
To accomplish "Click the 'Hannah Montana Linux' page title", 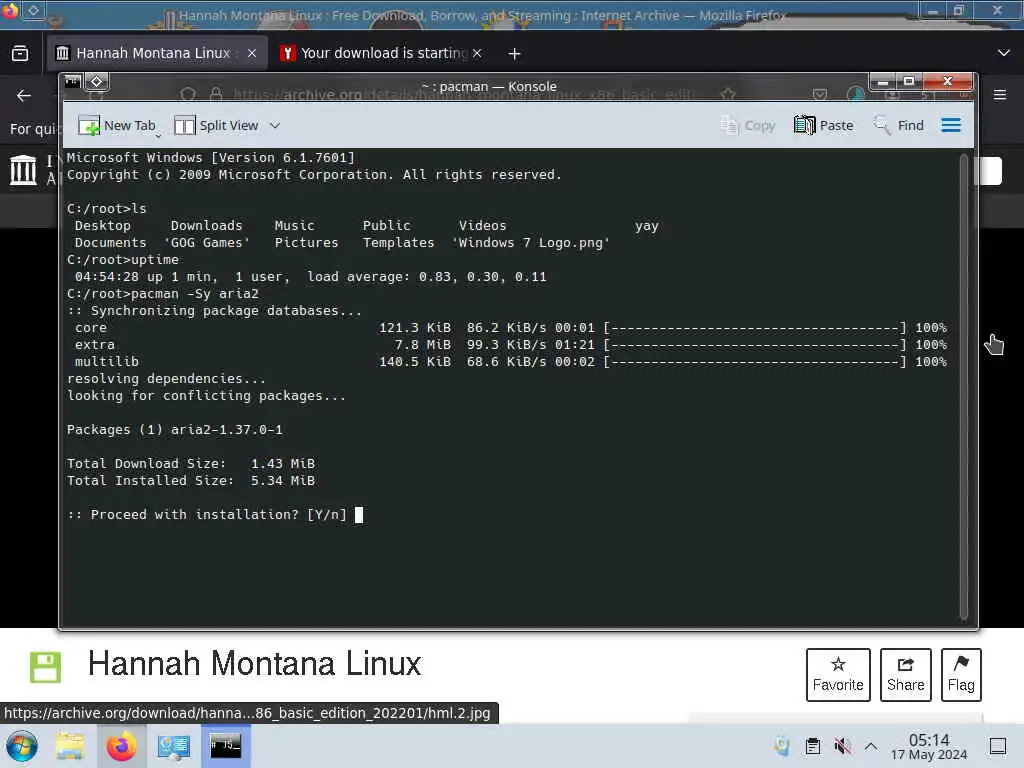I will [255, 664].
